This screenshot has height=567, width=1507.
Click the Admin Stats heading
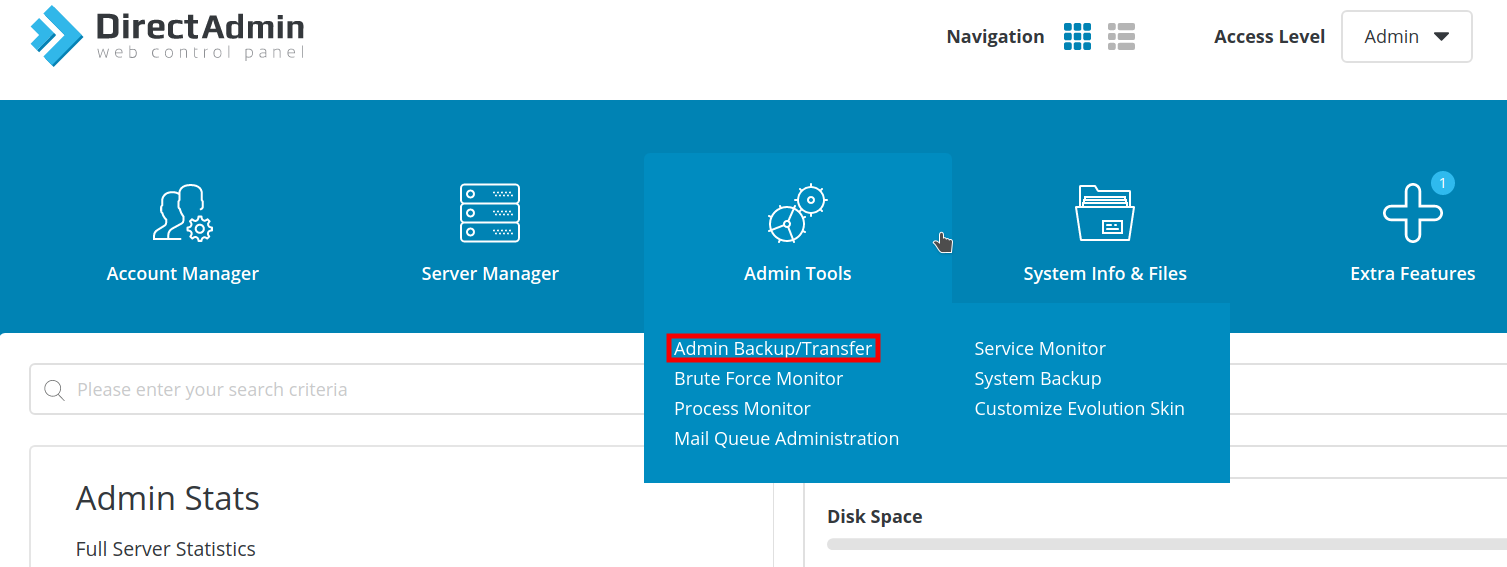pos(167,498)
